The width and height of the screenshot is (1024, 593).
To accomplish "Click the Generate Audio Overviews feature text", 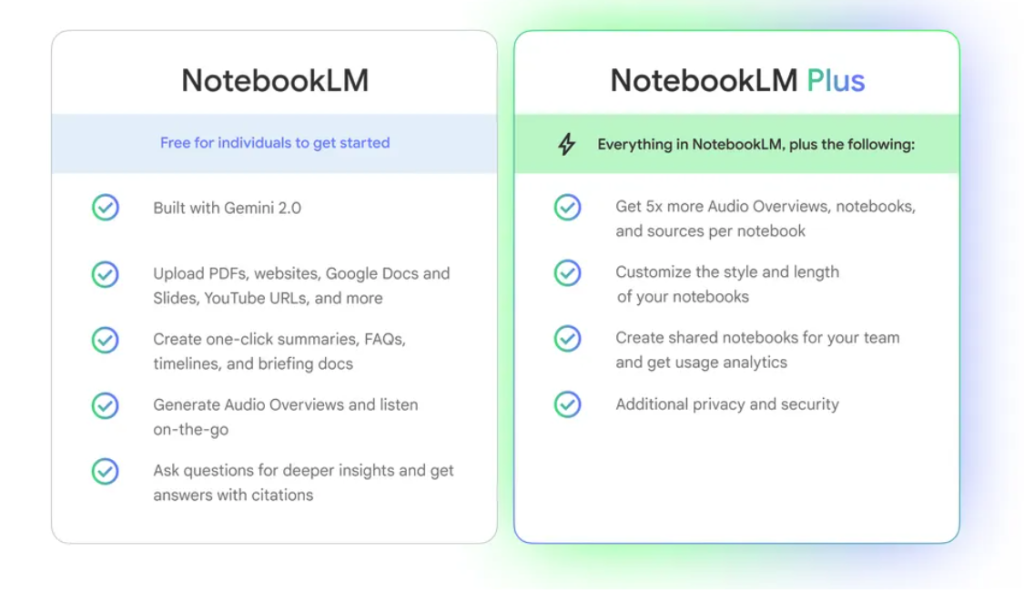I will click(285, 417).
